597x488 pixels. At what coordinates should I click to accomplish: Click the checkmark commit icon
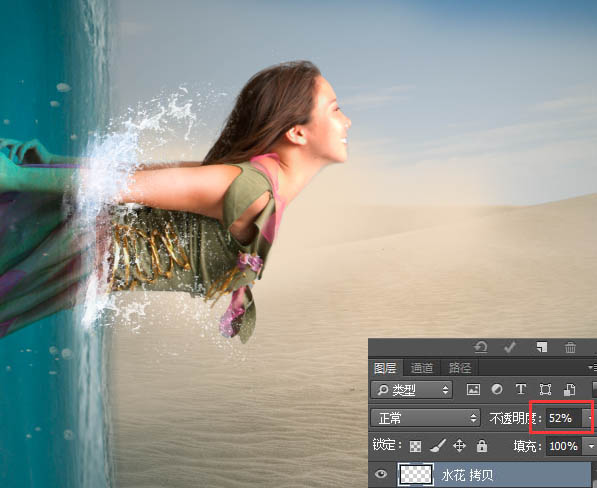[x=510, y=347]
